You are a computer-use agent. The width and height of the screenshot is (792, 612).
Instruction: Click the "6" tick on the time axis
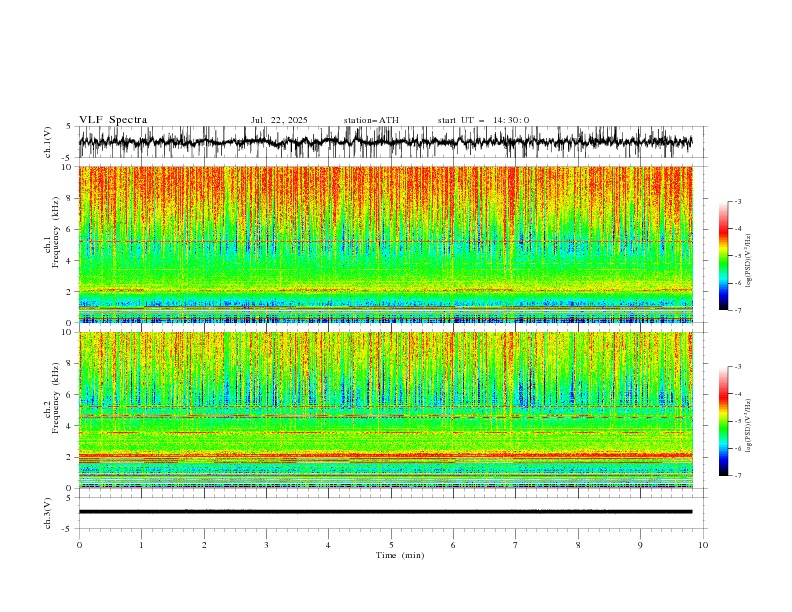pos(453,545)
